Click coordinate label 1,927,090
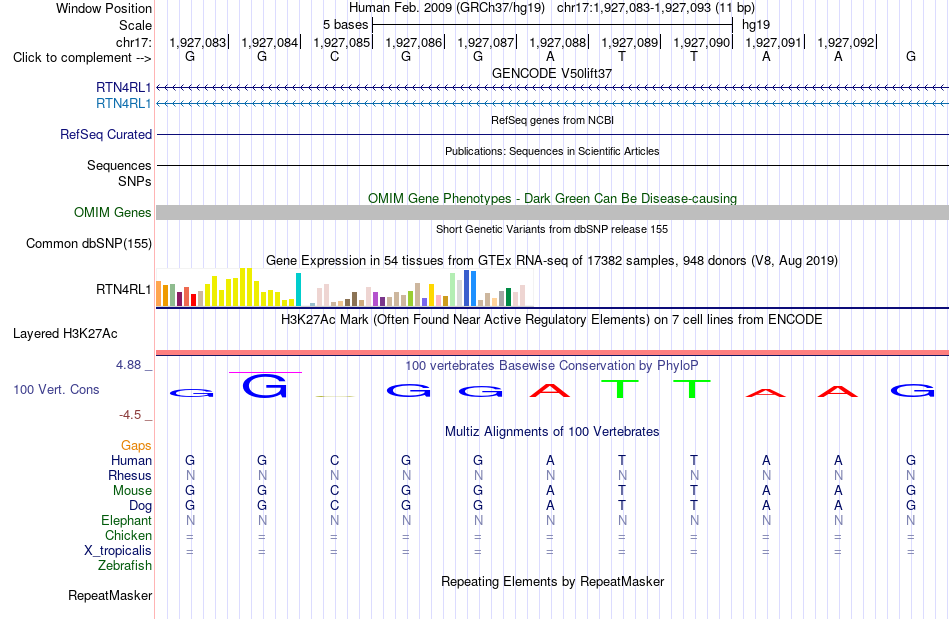The width and height of the screenshot is (950, 619). [702, 42]
